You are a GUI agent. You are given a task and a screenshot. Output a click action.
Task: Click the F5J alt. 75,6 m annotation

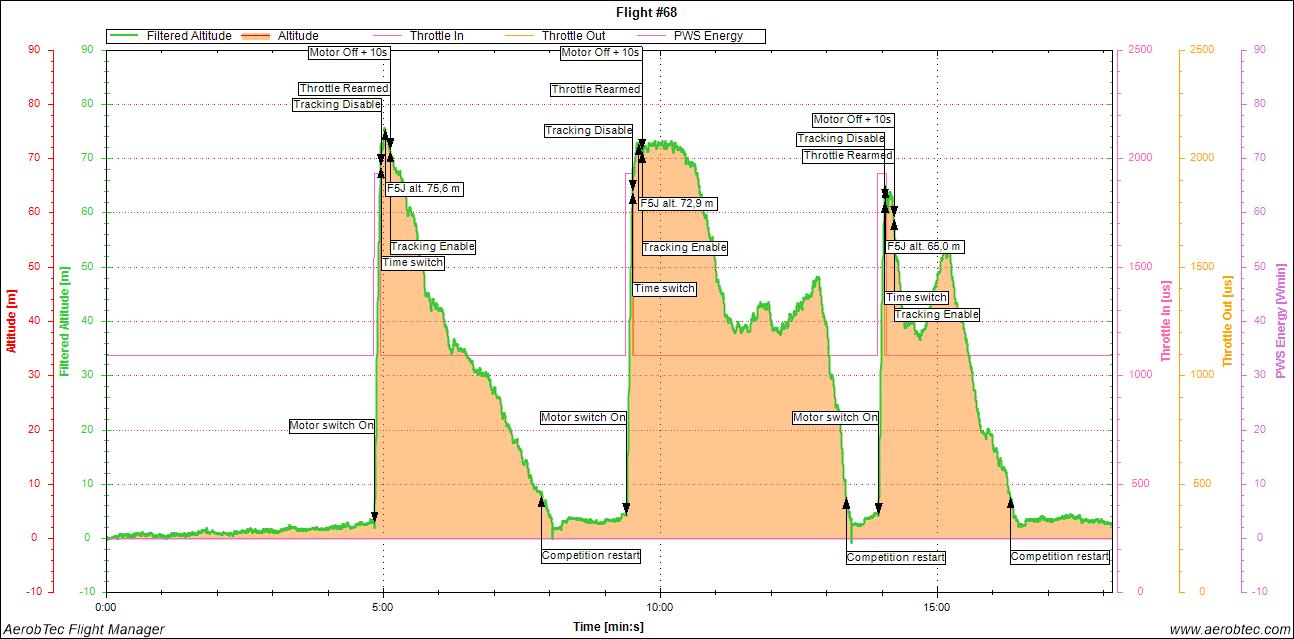point(425,188)
